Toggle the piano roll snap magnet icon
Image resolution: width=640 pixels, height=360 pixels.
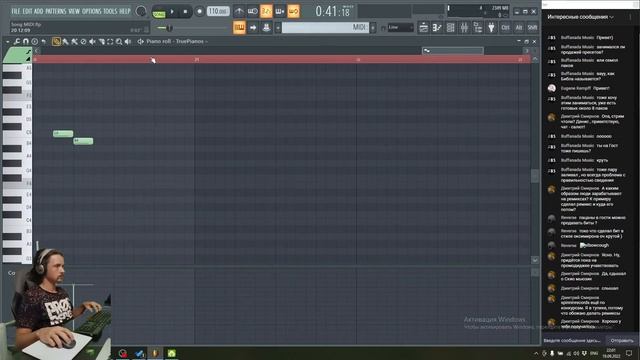point(26,42)
